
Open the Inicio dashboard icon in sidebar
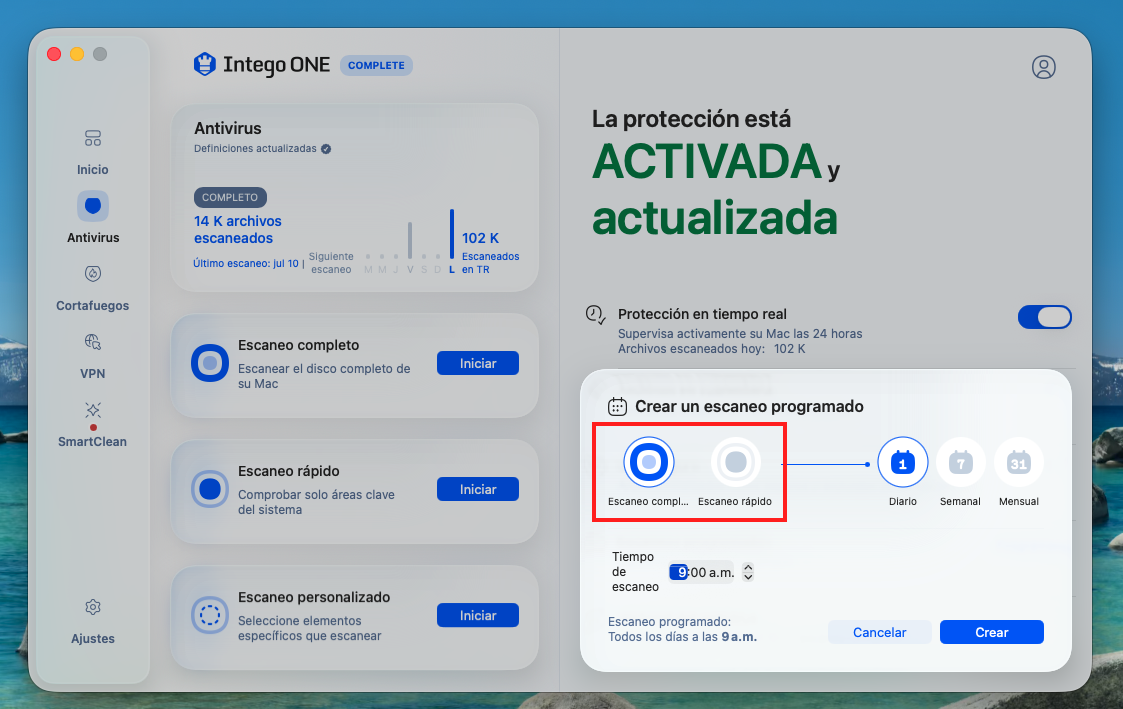click(92, 138)
